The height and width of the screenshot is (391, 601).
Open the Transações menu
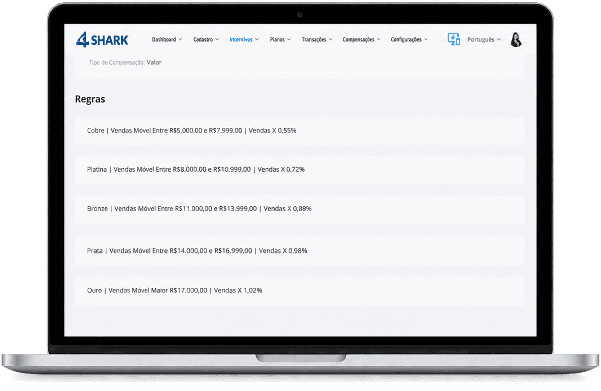click(x=317, y=39)
